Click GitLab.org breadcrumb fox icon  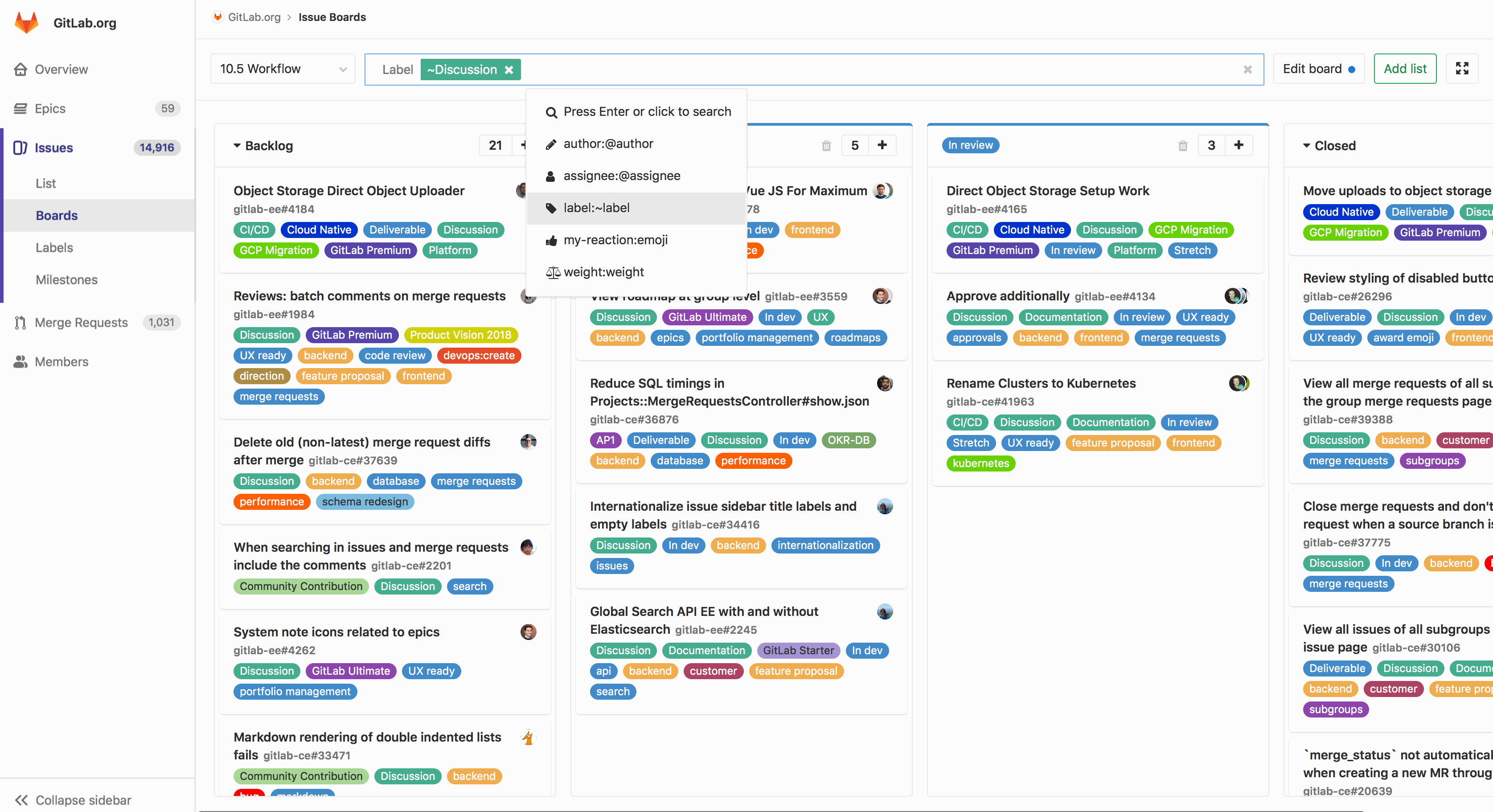click(x=218, y=17)
